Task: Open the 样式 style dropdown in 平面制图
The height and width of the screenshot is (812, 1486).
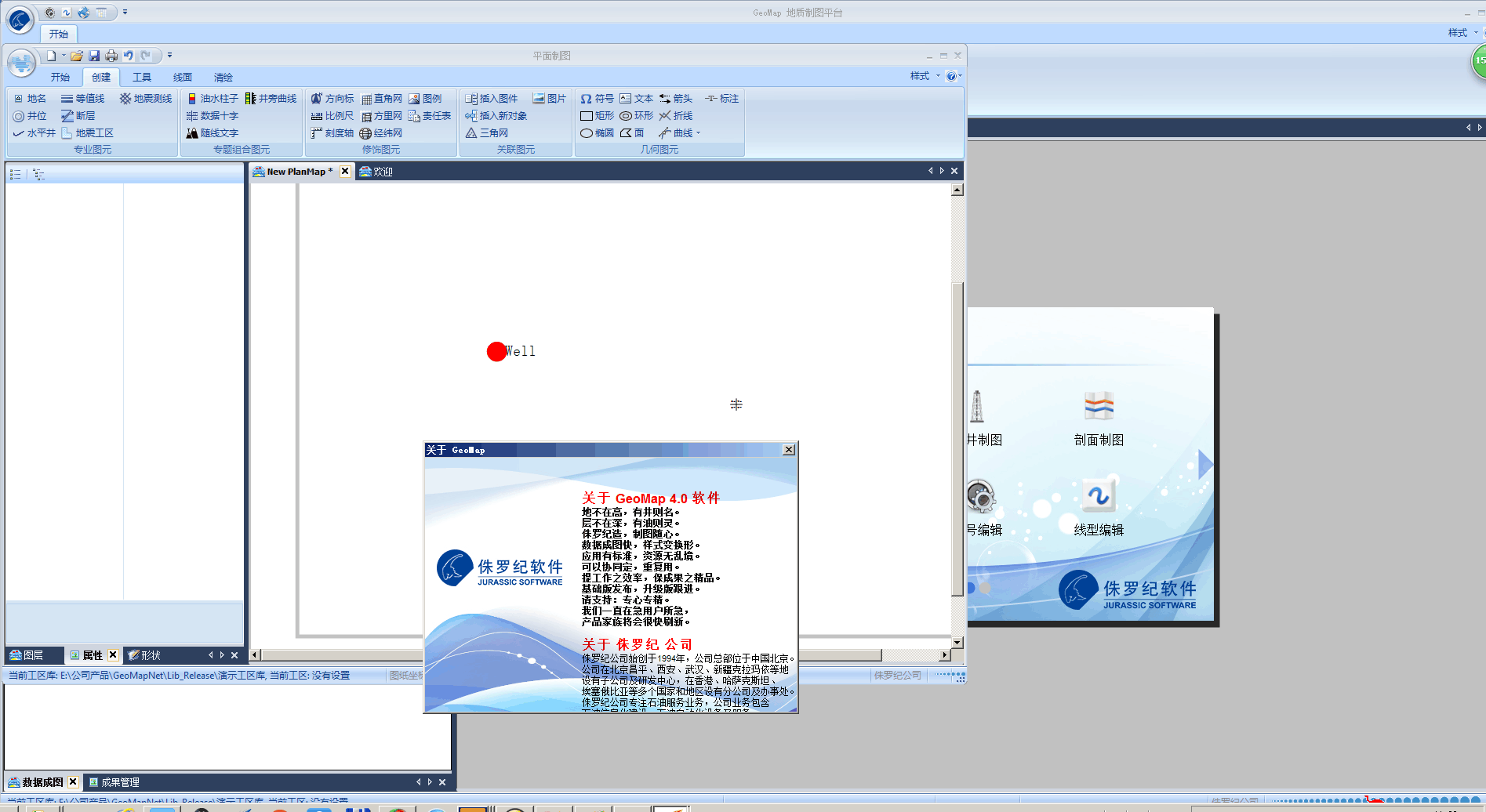Action: pyautogui.click(x=924, y=76)
